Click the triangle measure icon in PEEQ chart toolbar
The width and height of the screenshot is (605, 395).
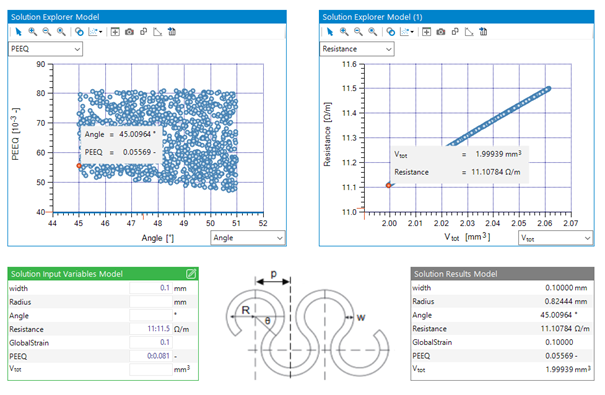[x=157, y=32]
